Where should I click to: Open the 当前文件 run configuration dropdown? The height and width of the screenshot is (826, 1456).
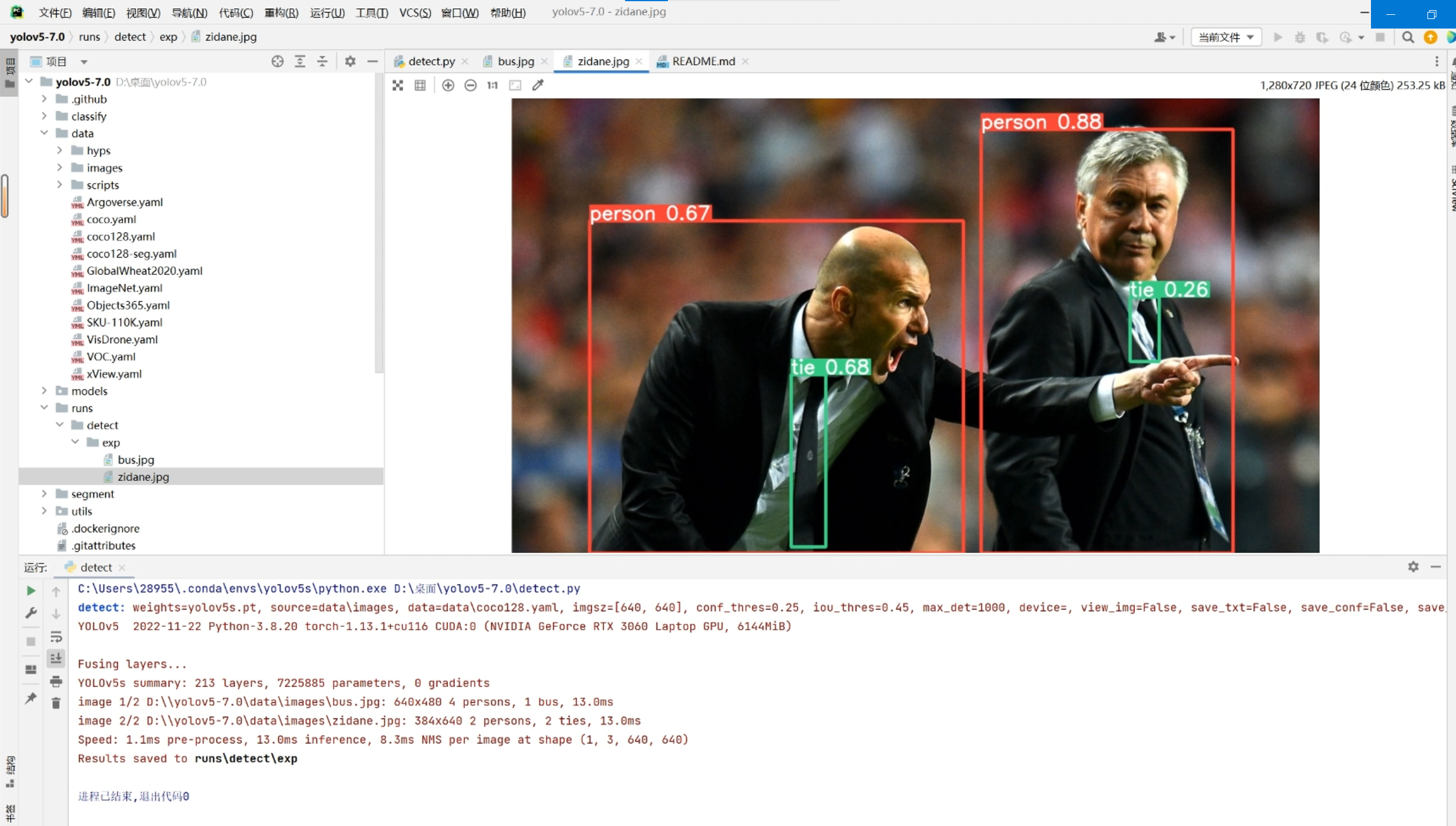(x=1226, y=37)
